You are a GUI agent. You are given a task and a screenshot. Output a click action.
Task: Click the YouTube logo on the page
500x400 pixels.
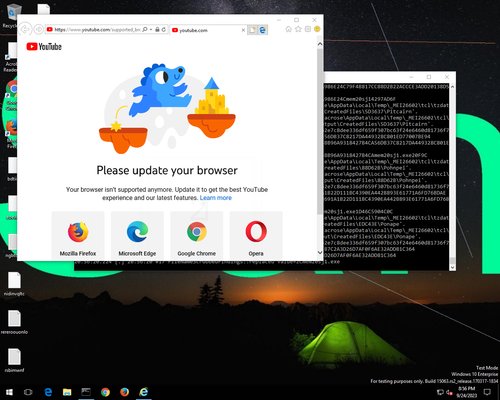44,46
